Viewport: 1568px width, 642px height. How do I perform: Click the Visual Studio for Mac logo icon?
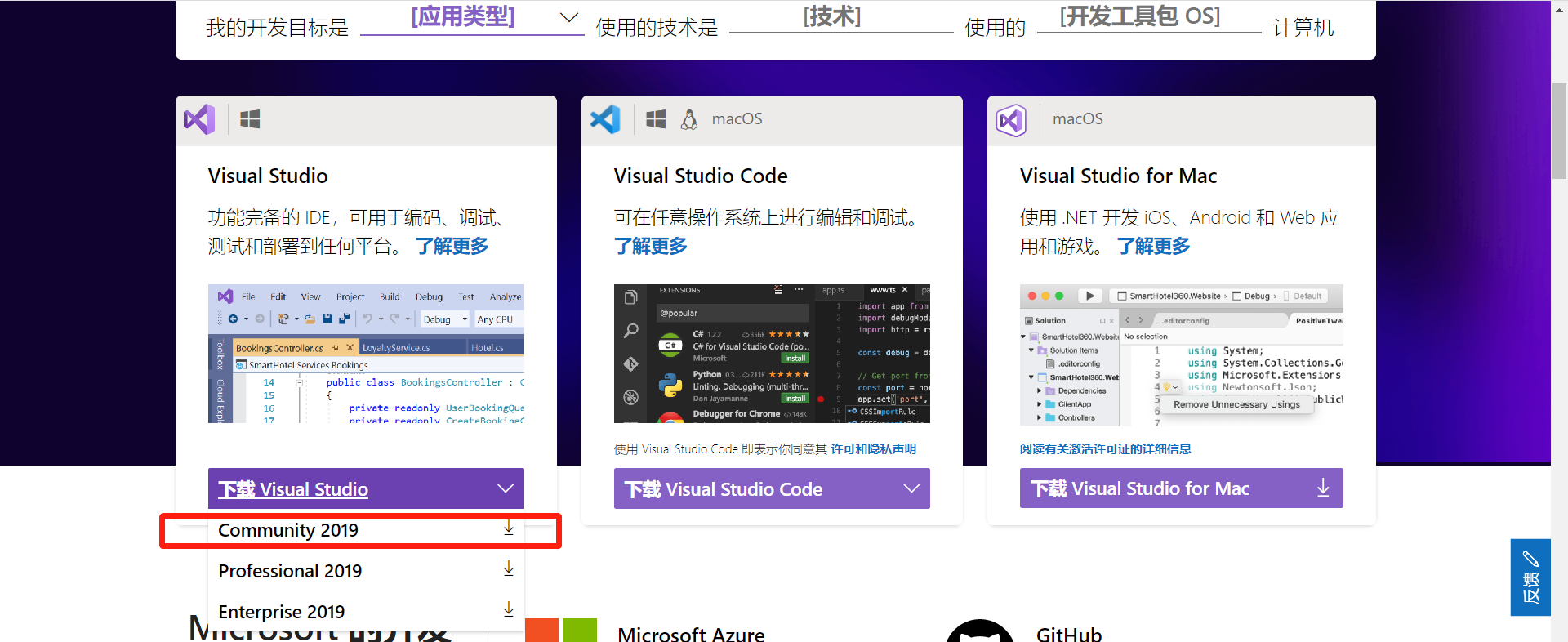tap(1011, 120)
